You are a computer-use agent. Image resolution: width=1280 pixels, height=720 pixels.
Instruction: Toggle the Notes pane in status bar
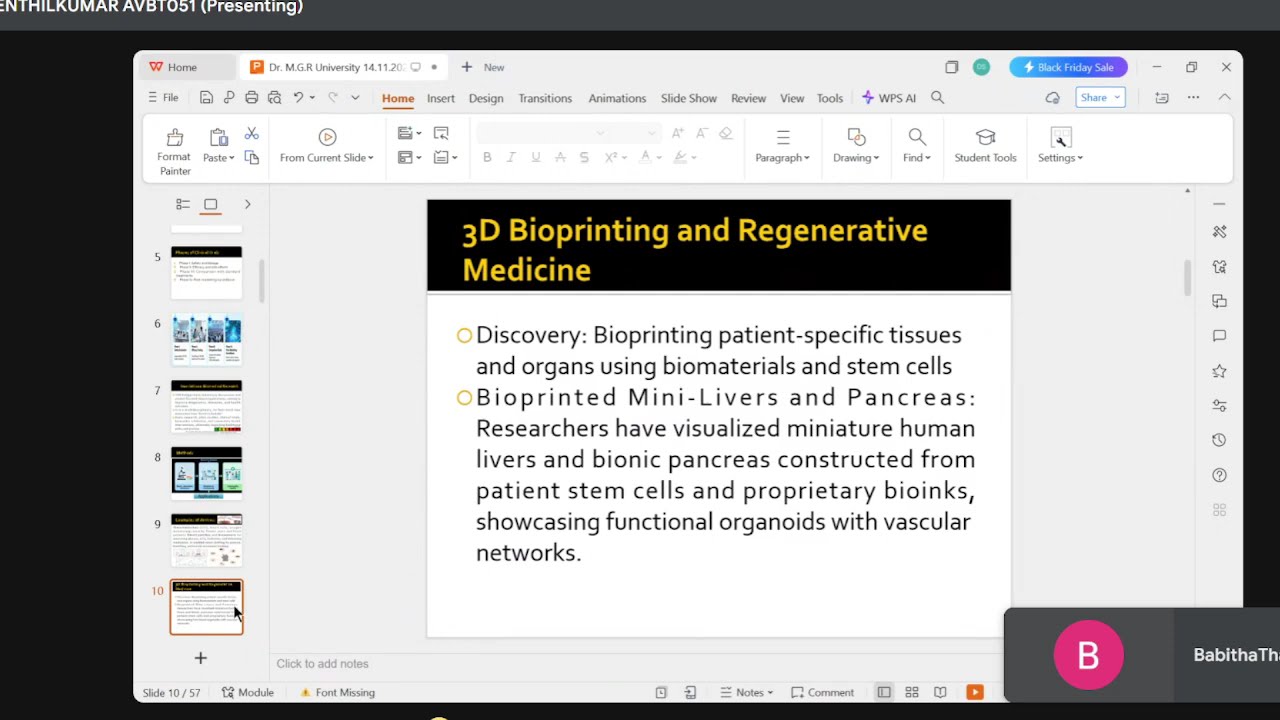pyautogui.click(x=747, y=692)
